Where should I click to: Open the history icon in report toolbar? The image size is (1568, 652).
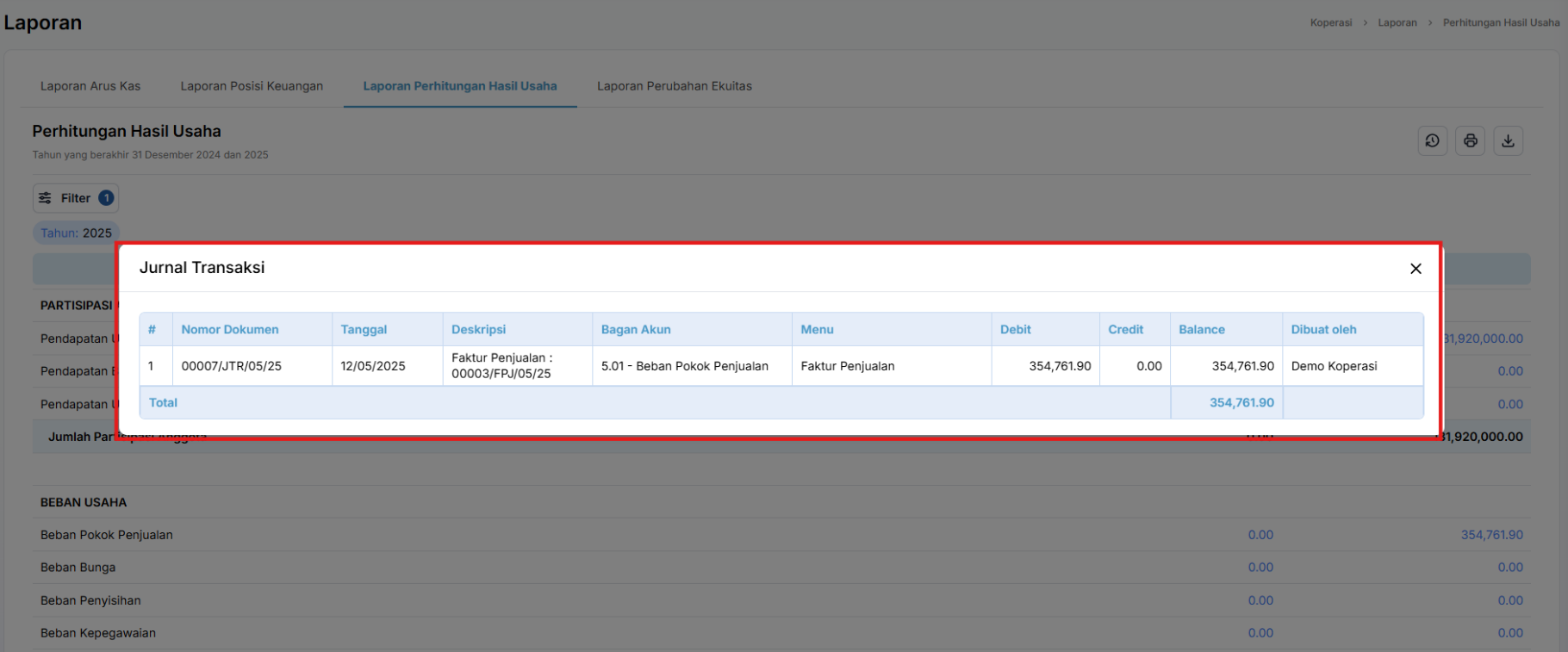coord(1433,140)
